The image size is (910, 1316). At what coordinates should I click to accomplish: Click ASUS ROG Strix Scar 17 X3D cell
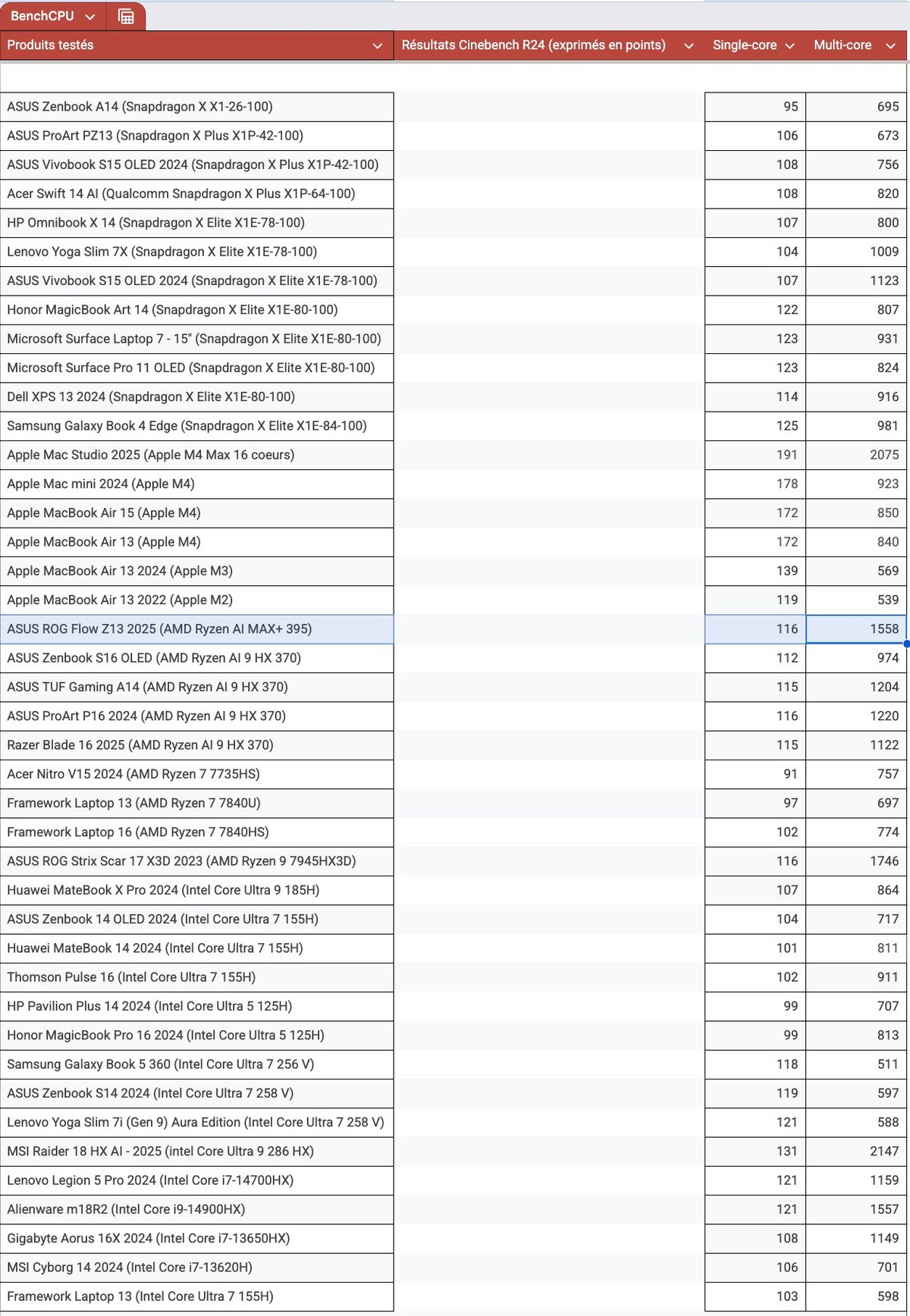coord(197,861)
